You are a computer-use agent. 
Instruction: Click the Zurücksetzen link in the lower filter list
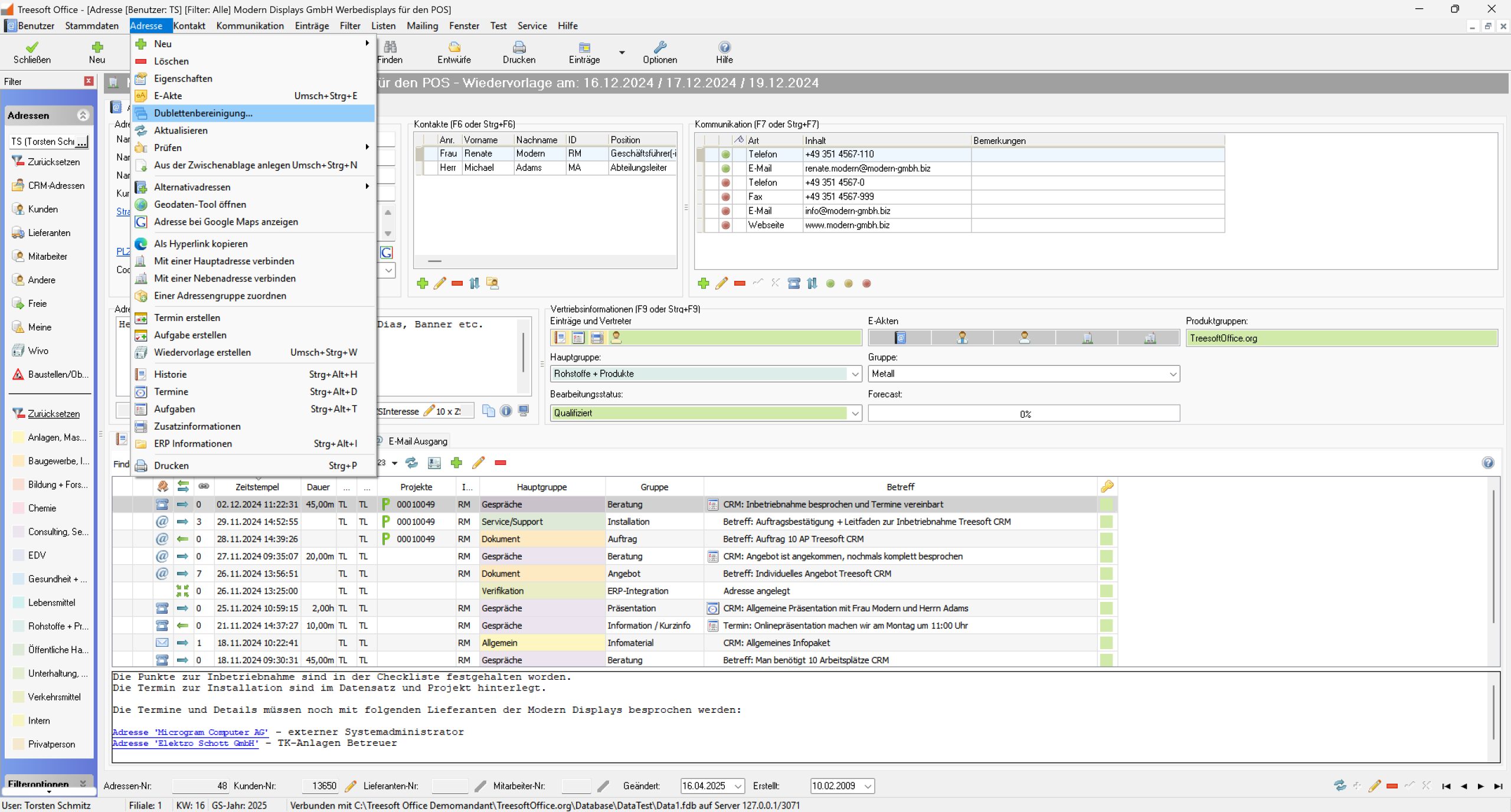54,414
